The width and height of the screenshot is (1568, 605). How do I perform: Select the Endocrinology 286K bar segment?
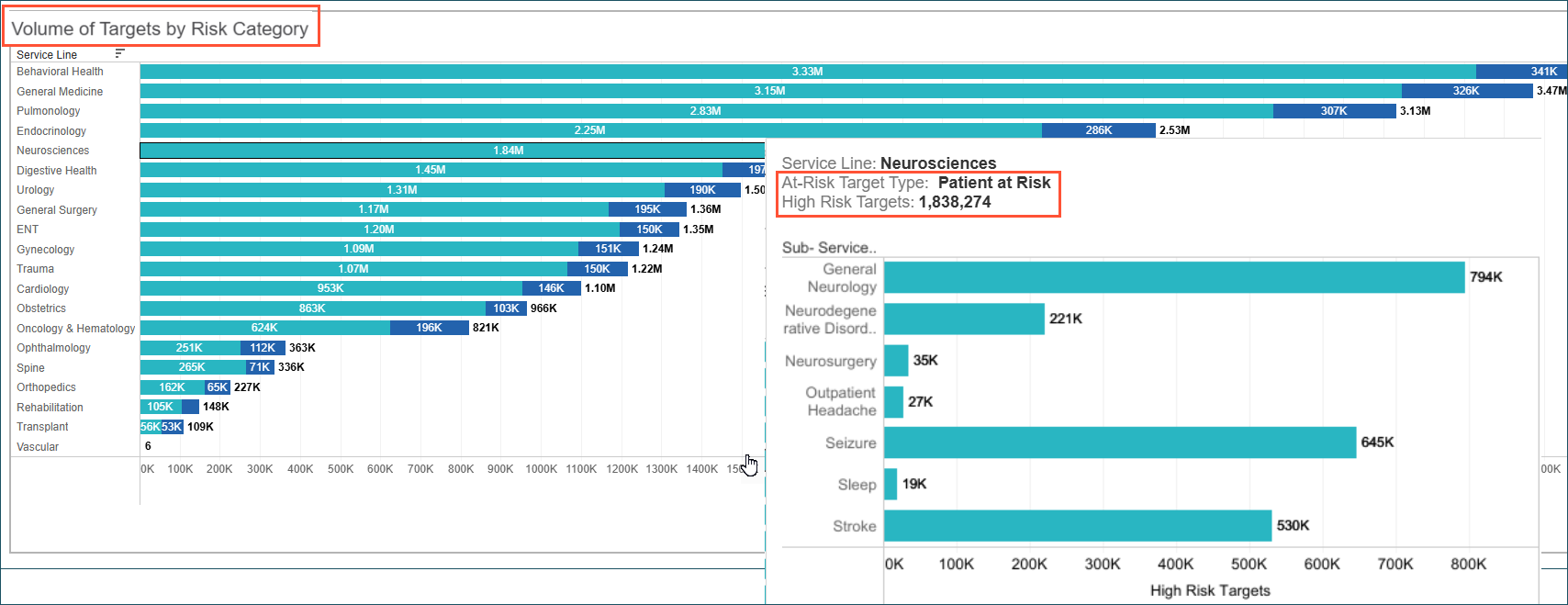point(1098,130)
